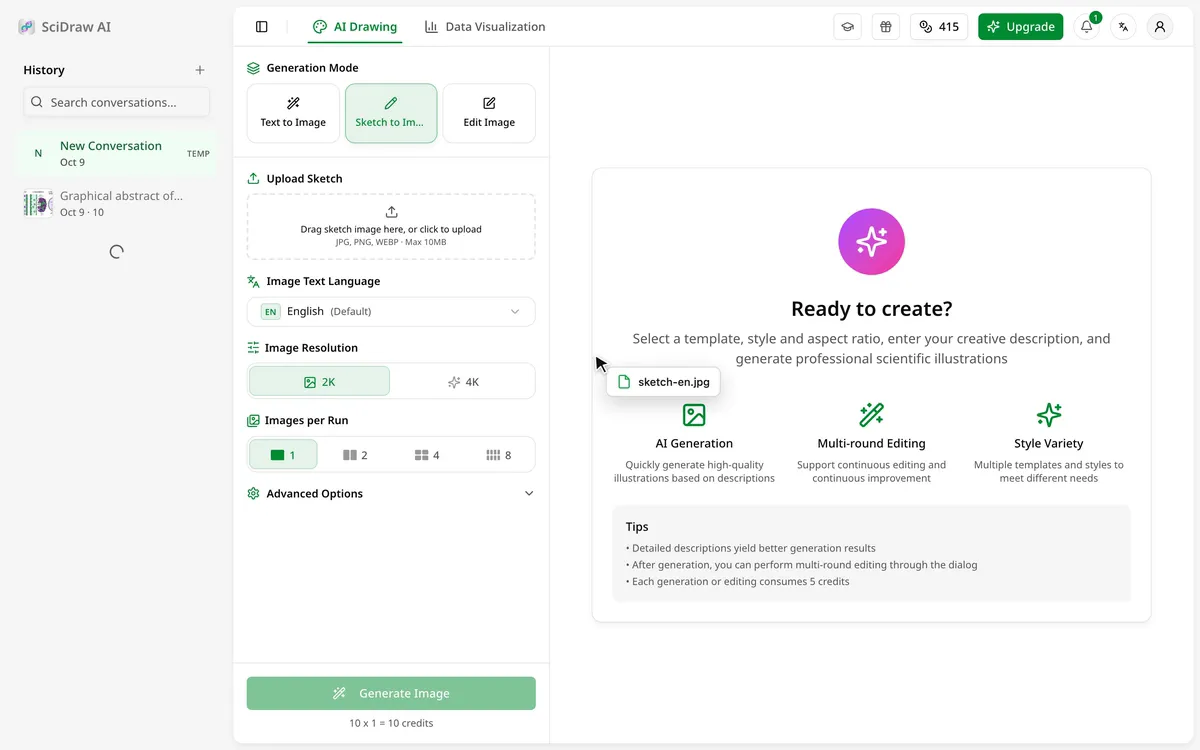This screenshot has width=1200, height=750.
Task: Set images per run to 2
Action: 355,455
